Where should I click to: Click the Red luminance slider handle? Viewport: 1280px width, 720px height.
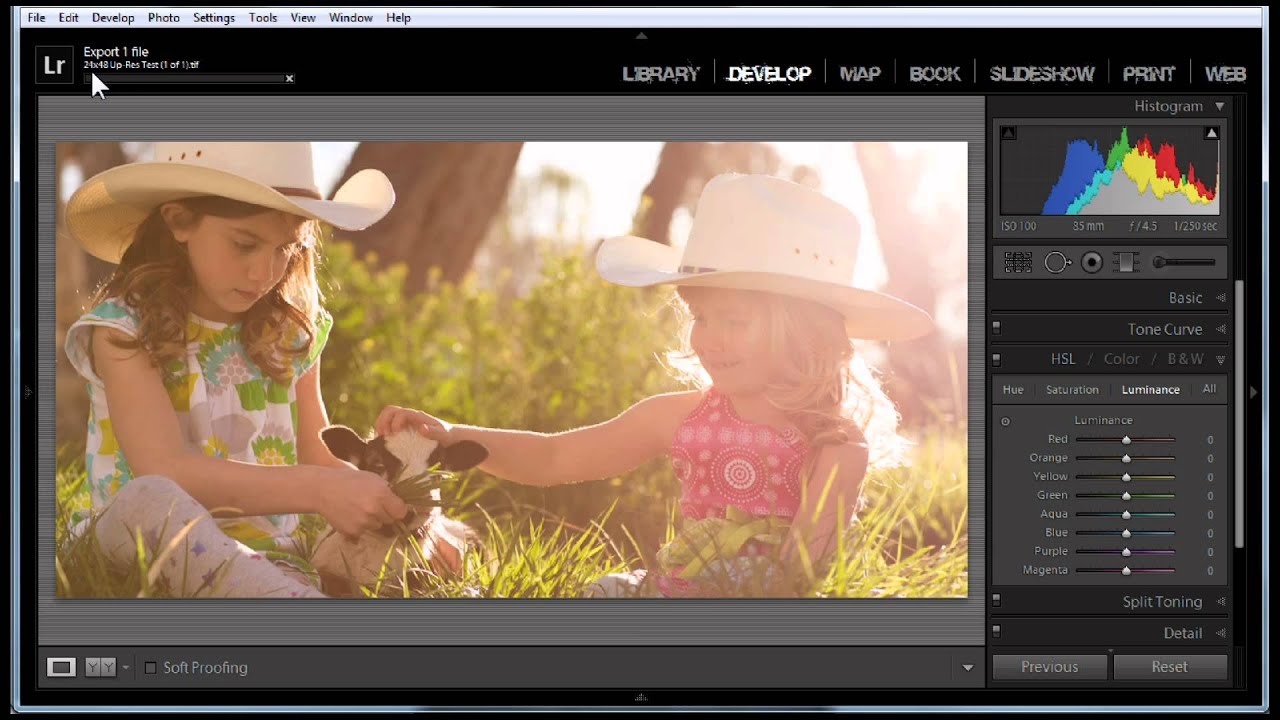pyautogui.click(x=1126, y=440)
